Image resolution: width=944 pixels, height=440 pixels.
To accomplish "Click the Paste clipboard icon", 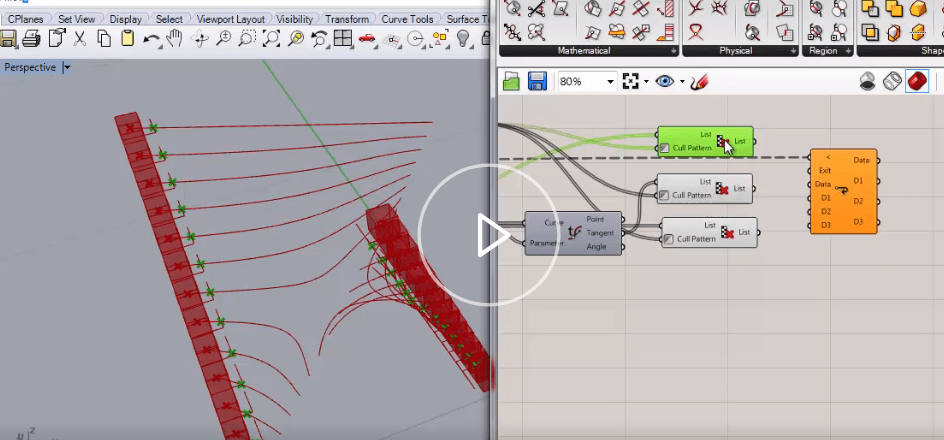I will click(127, 39).
